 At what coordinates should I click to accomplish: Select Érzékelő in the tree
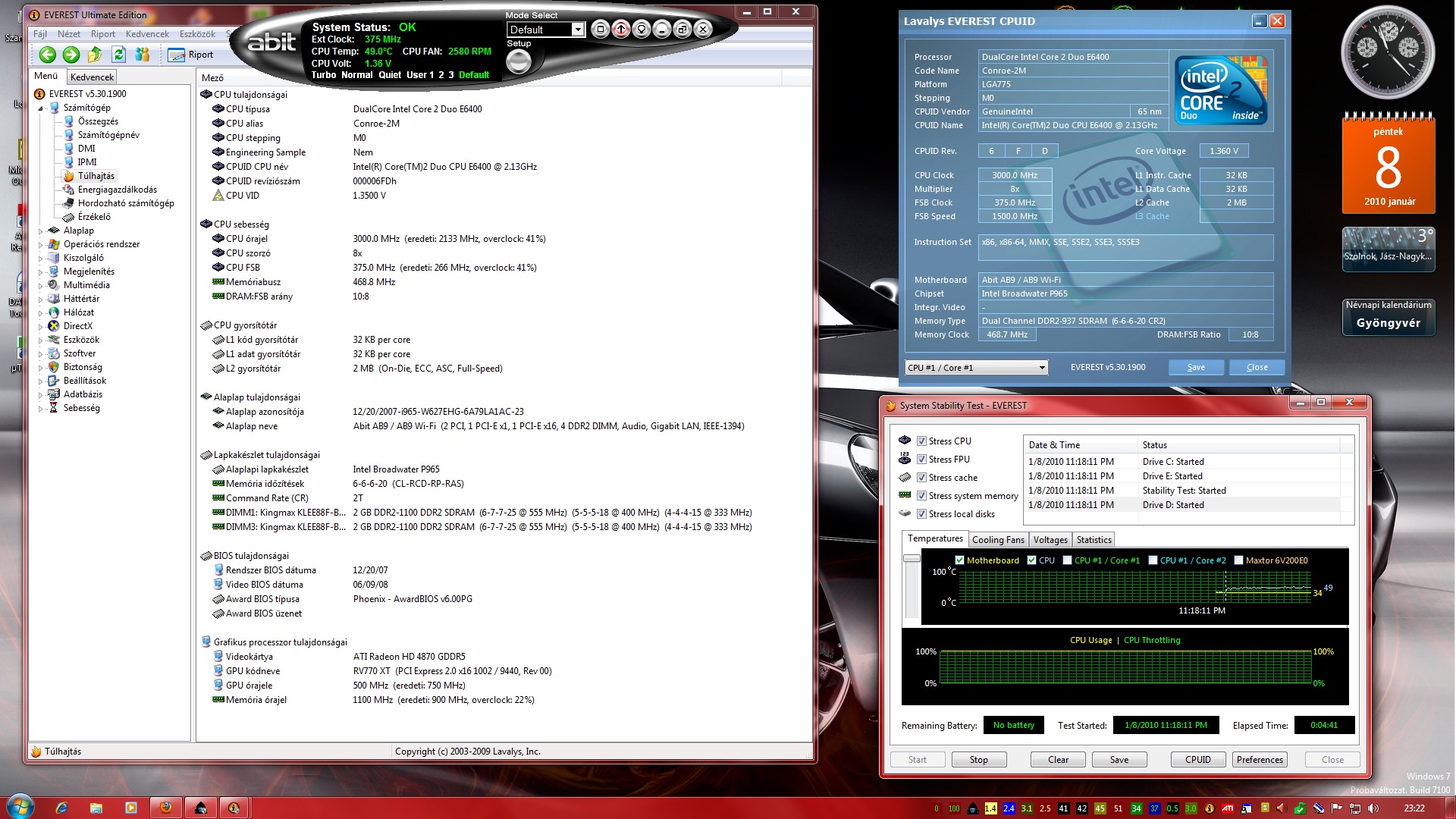coord(94,217)
